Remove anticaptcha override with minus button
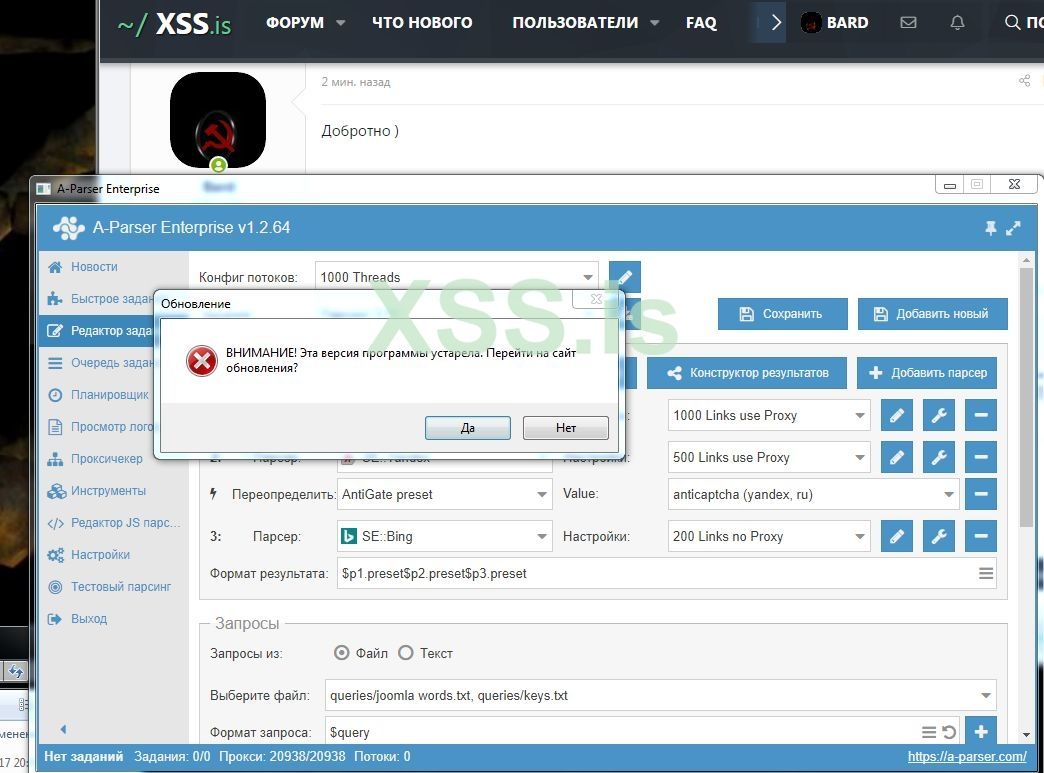Screen dimensions: 1044x773 click(x=981, y=495)
